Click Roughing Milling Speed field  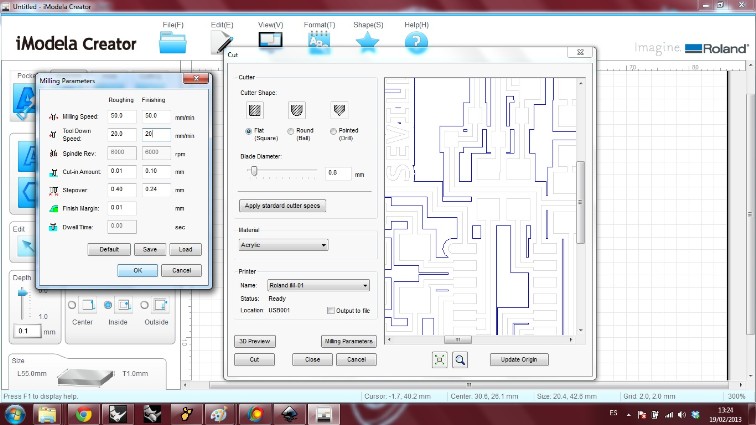(x=122, y=116)
